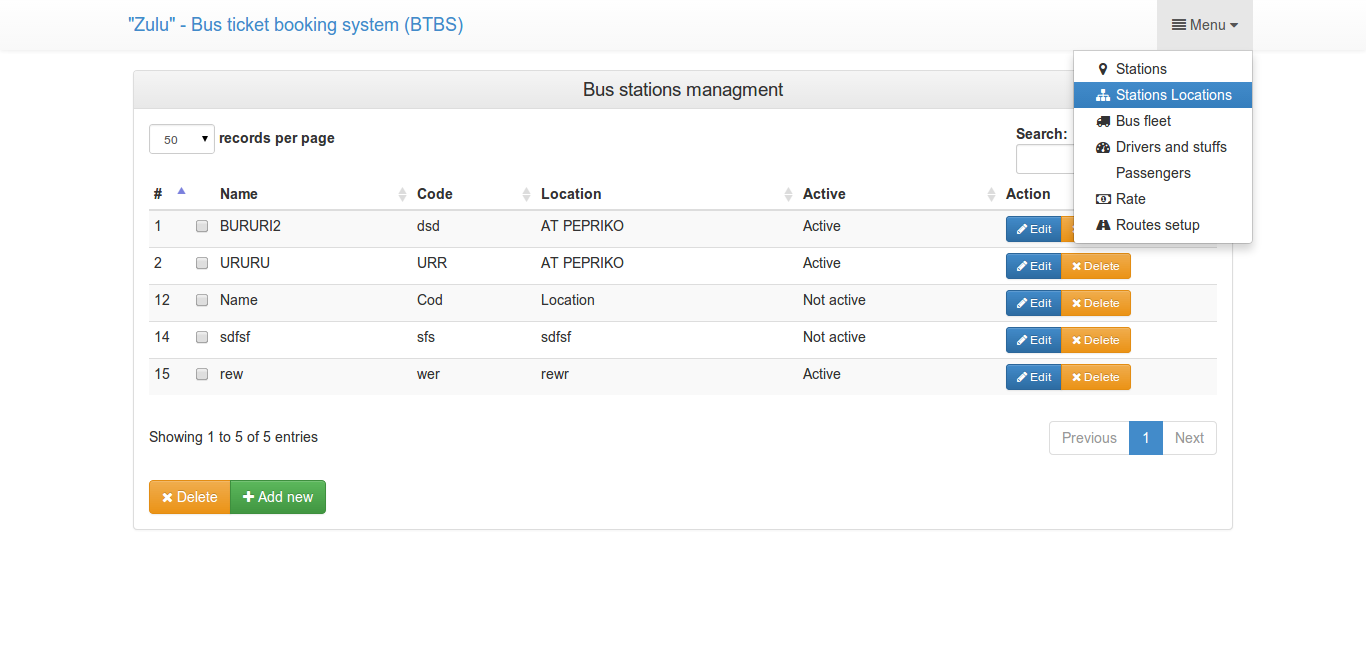This screenshot has height=656, width=1366.
Task: Check the box for the rew station
Action: (x=202, y=374)
